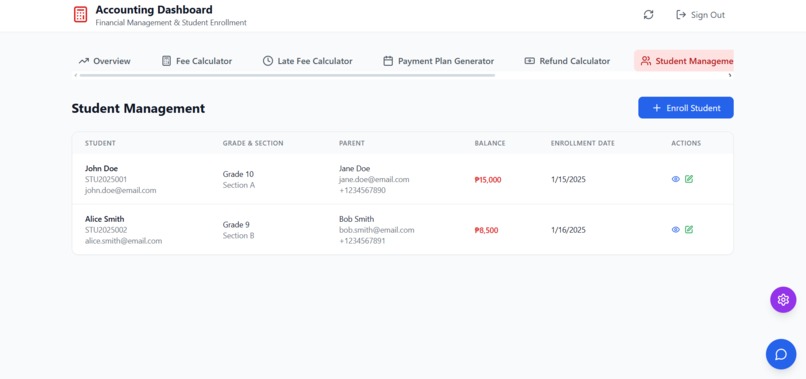
Task: Edit John Doe's record with the pencil icon
Action: [689, 179]
